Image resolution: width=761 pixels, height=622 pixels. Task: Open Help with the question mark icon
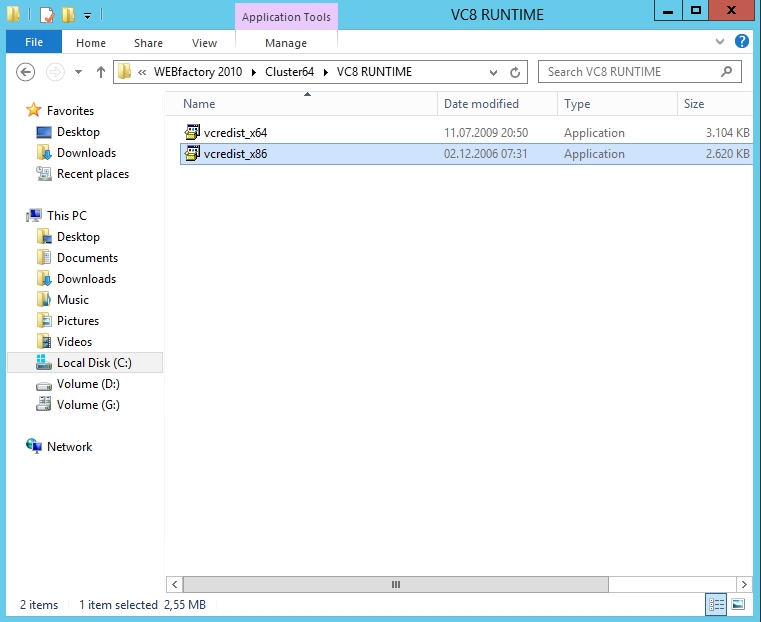[742, 41]
